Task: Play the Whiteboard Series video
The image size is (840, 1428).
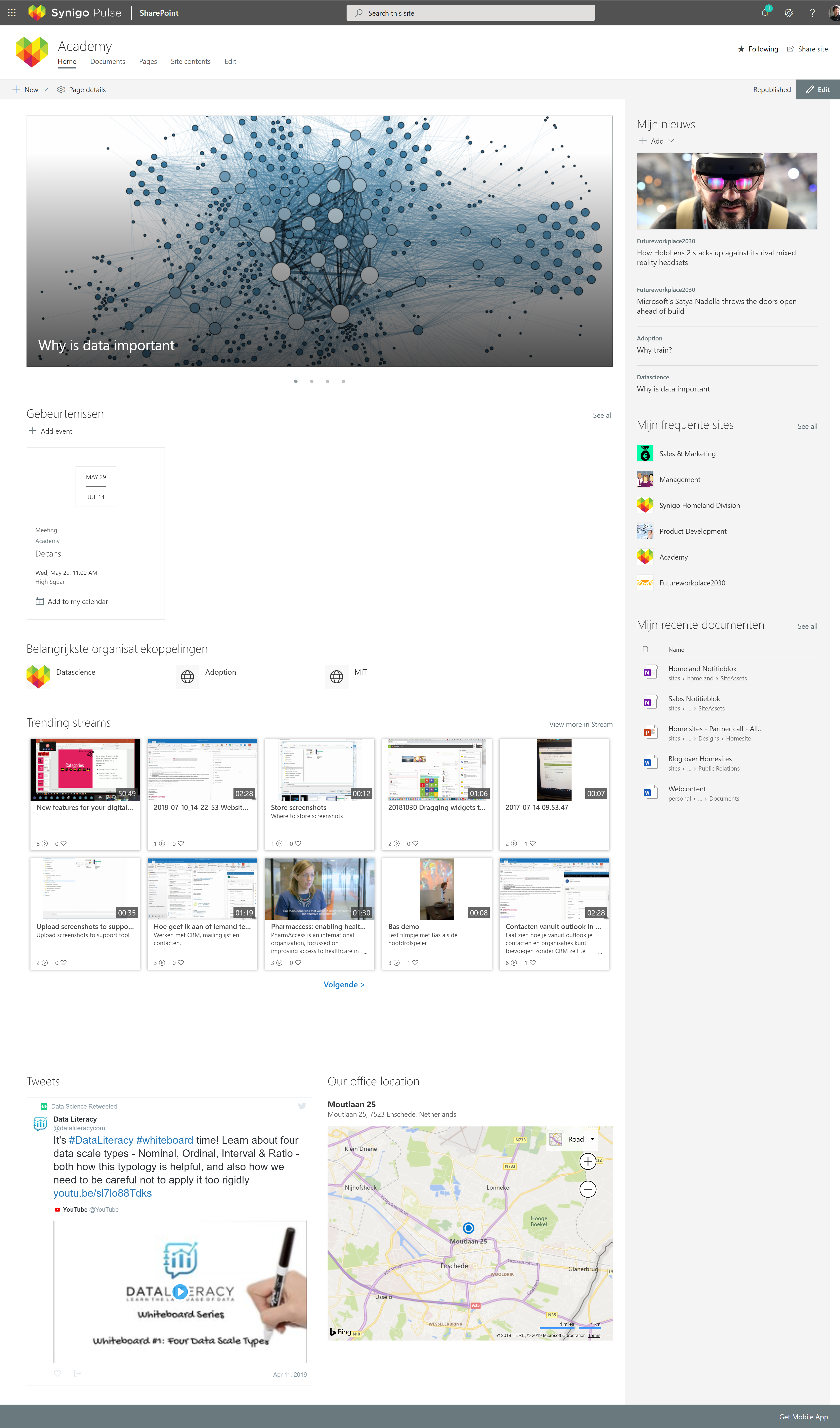Action: pyautogui.click(x=180, y=1291)
